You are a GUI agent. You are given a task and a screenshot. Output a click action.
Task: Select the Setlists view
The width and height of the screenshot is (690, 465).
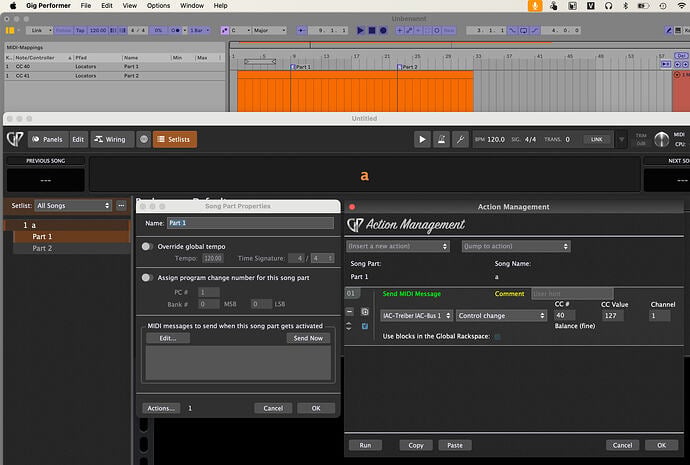pos(174,139)
